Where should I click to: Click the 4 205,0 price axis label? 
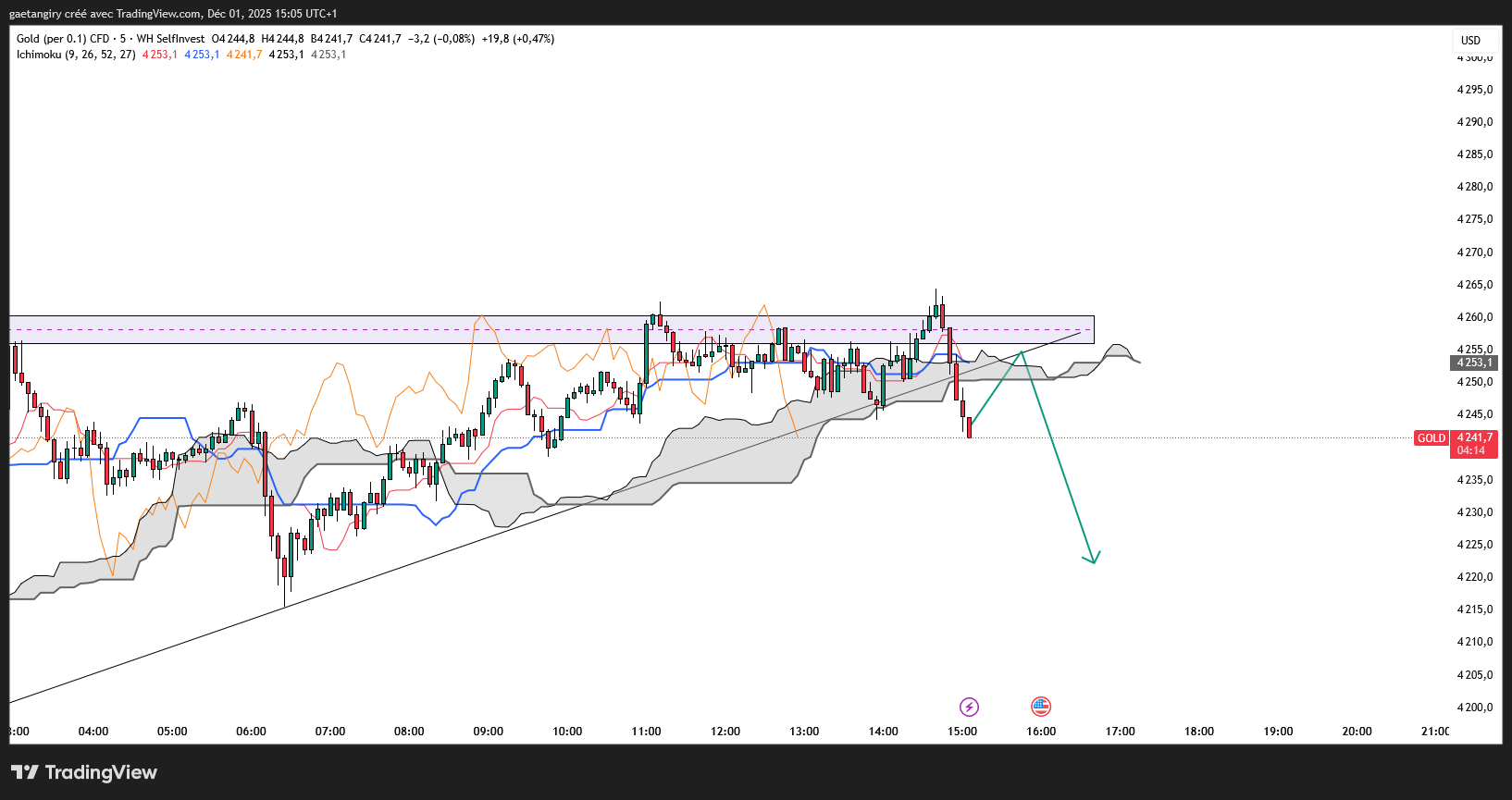(1475, 675)
